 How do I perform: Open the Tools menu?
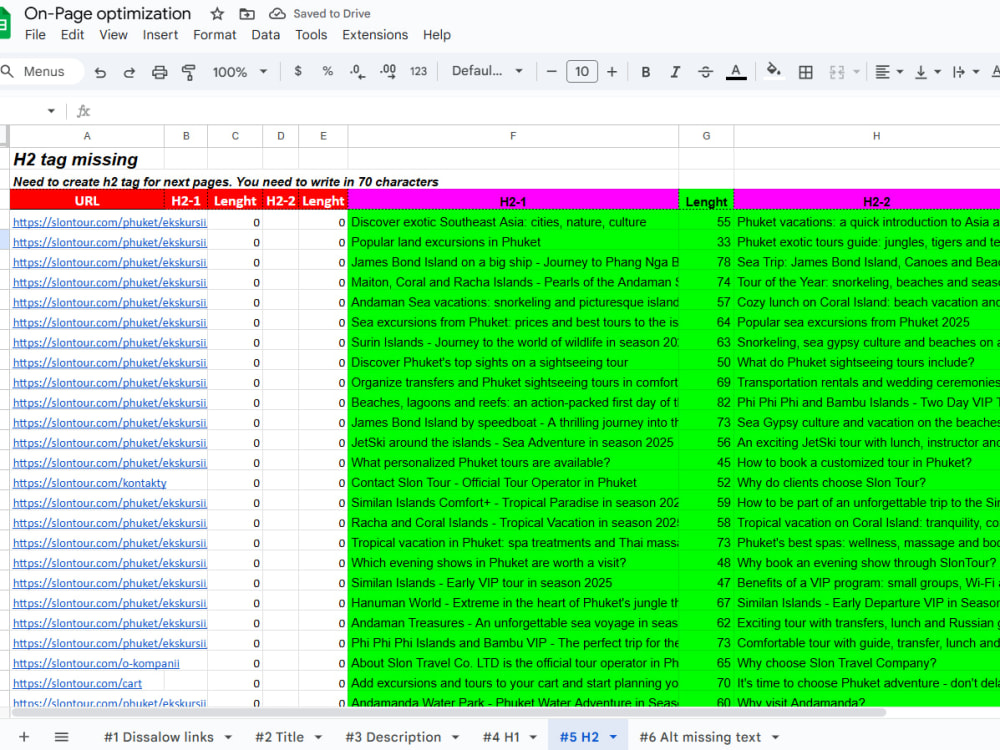311,34
